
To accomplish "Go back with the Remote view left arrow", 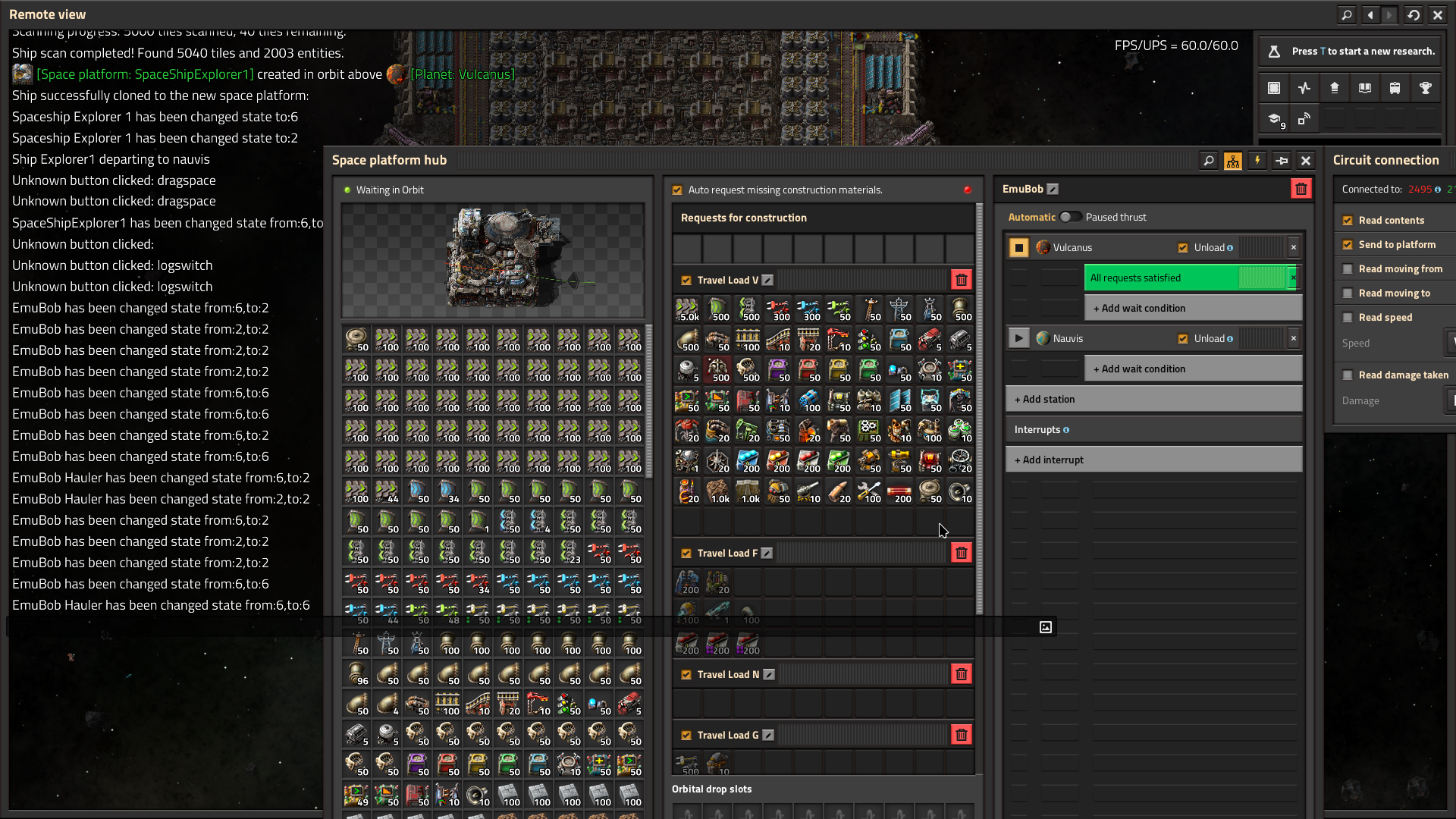I will (x=1370, y=14).
